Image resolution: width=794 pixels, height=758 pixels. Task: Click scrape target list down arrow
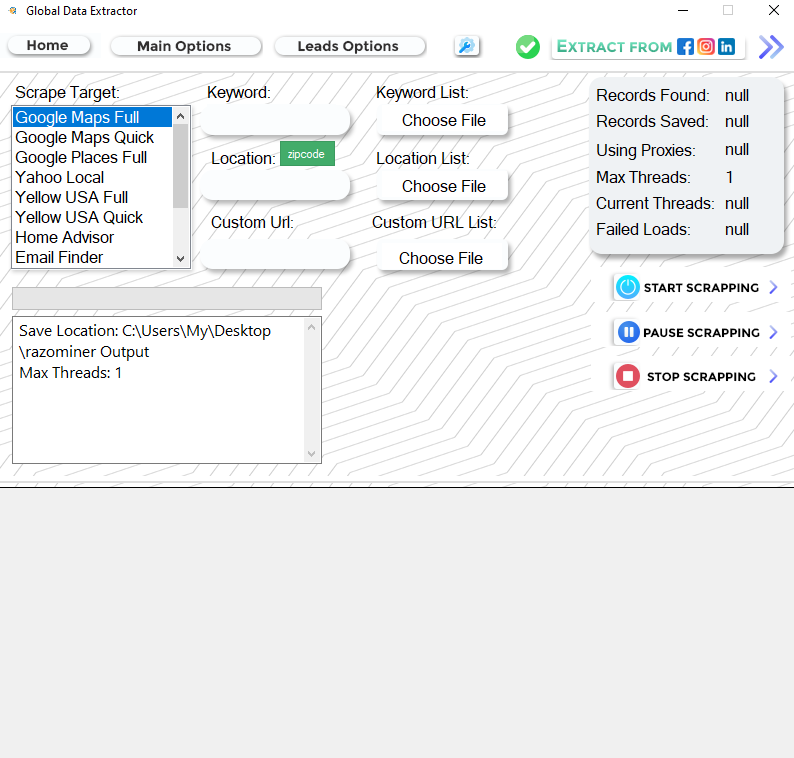[x=180, y=259]
